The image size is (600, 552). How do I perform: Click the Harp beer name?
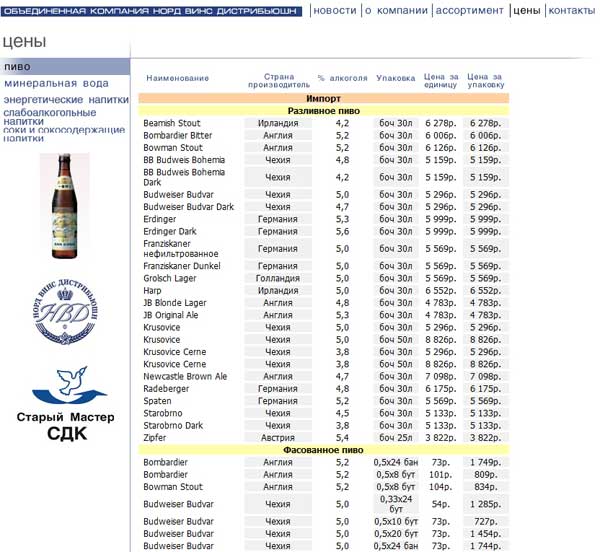[152, 290]
